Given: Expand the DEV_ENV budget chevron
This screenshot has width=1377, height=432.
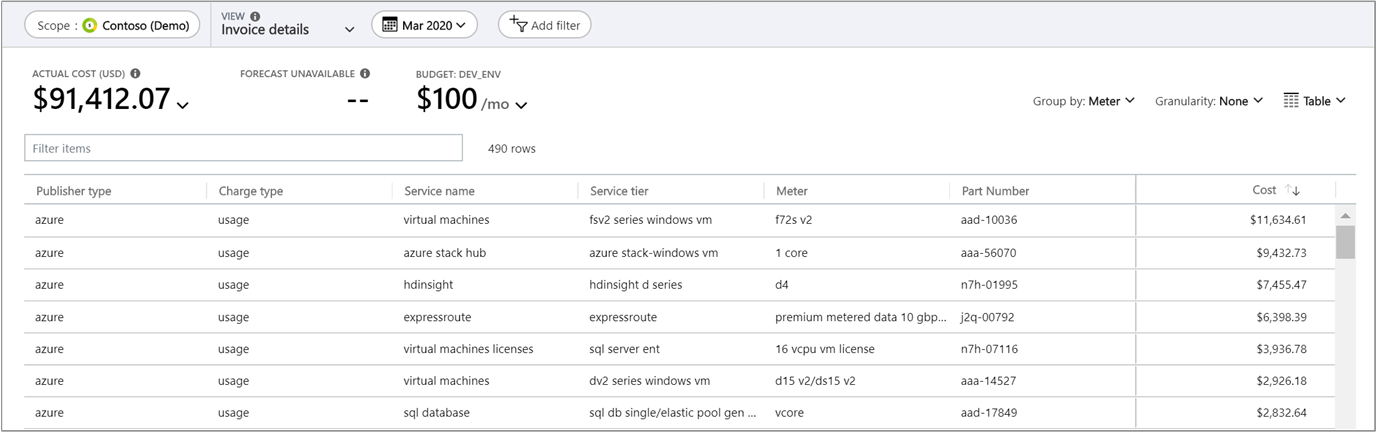Looking at the screenshot, I should point(521,104).
